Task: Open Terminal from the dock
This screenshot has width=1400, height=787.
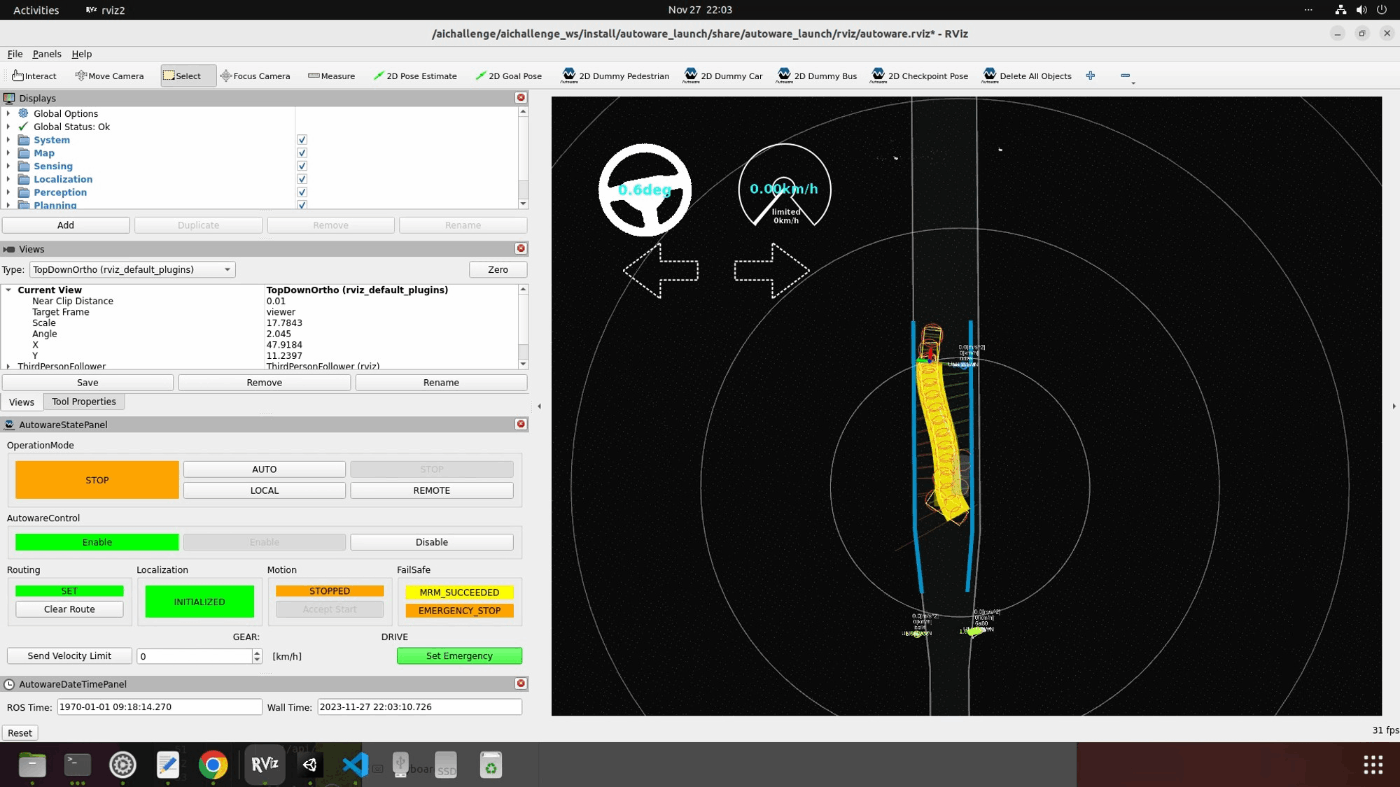Action: click(77, 765)
